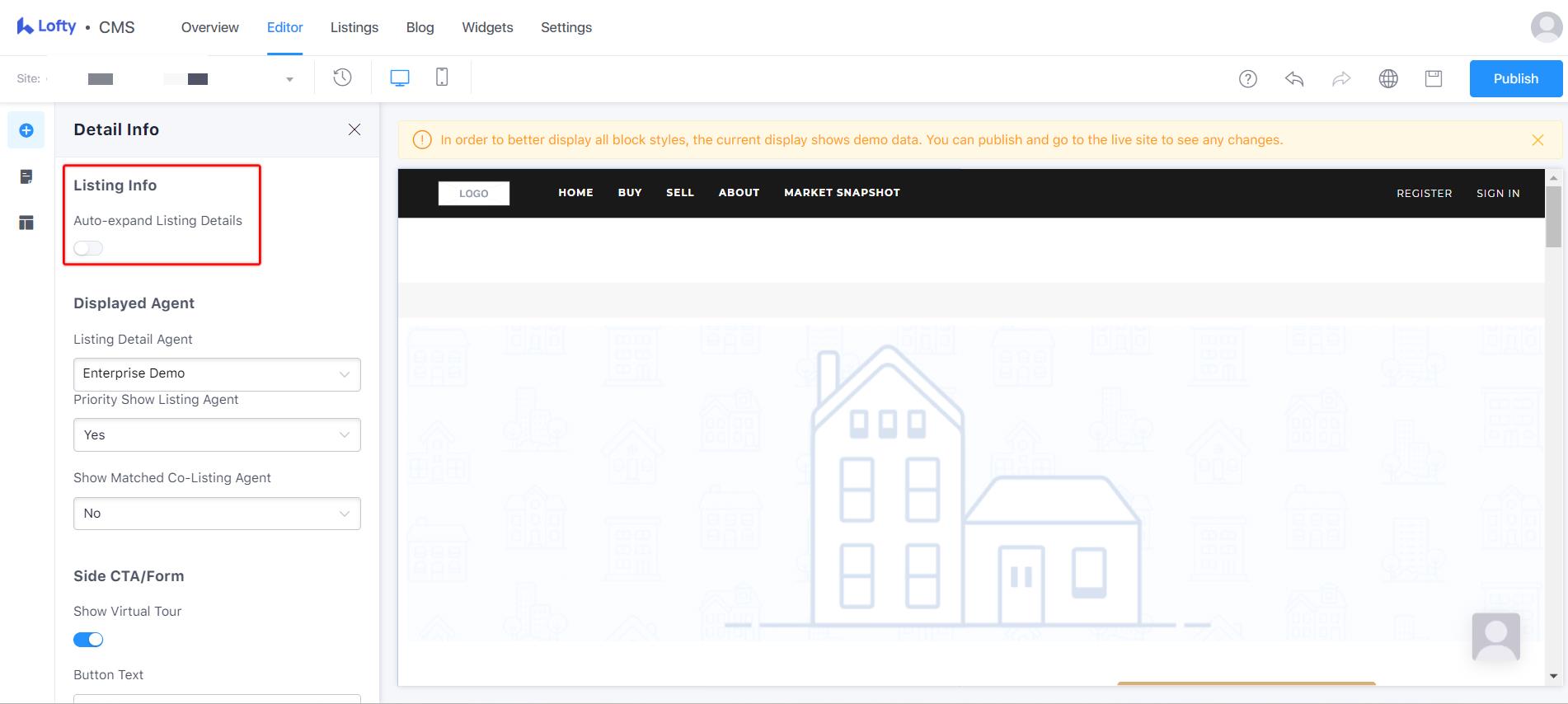Click REGISTER in the preview header
Viewport: 1568px width, 704px height.
[1424, 193]
